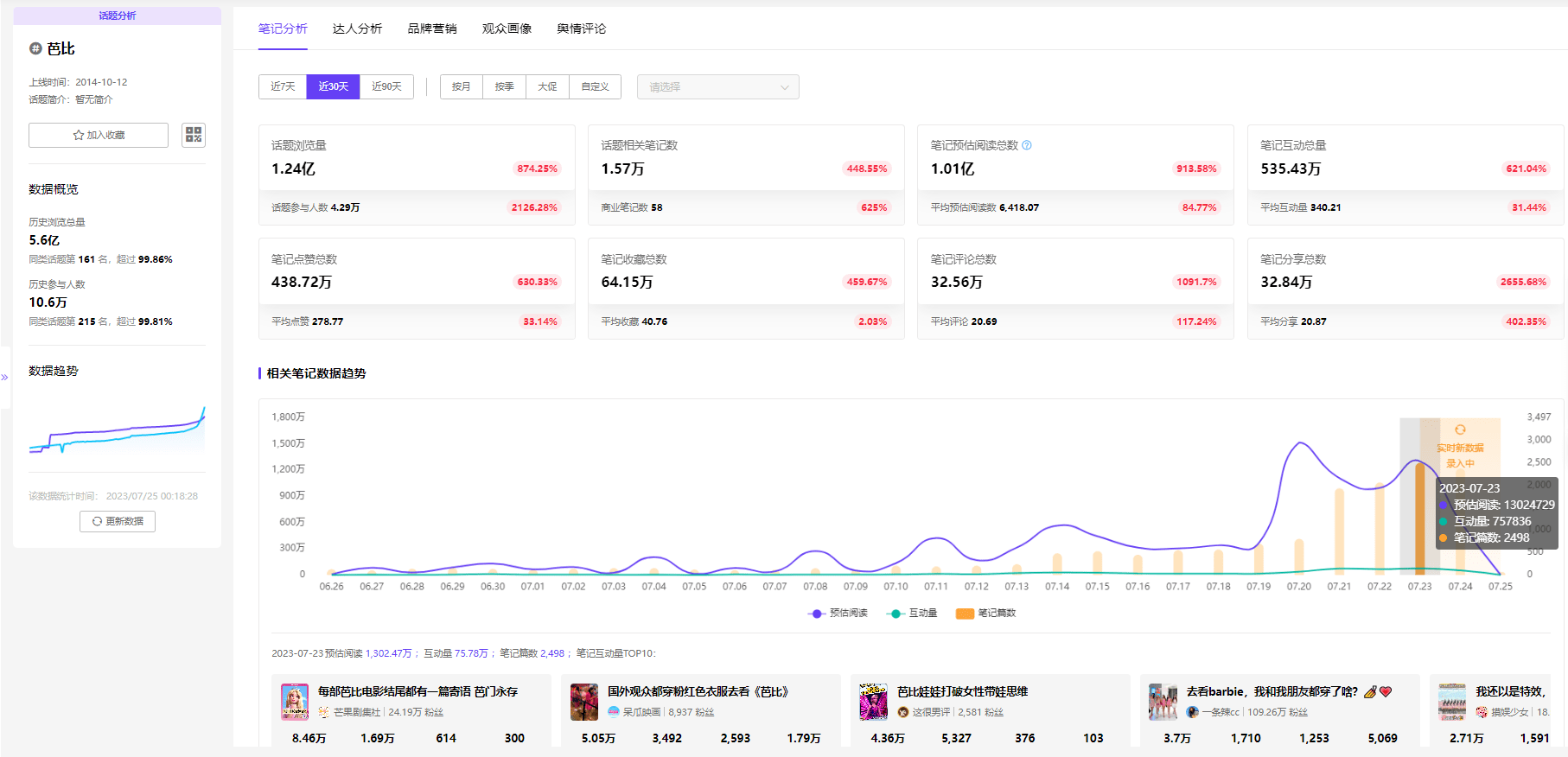
Task: Toggle the 预估阅读 legend series
Action: pos(838,614)
